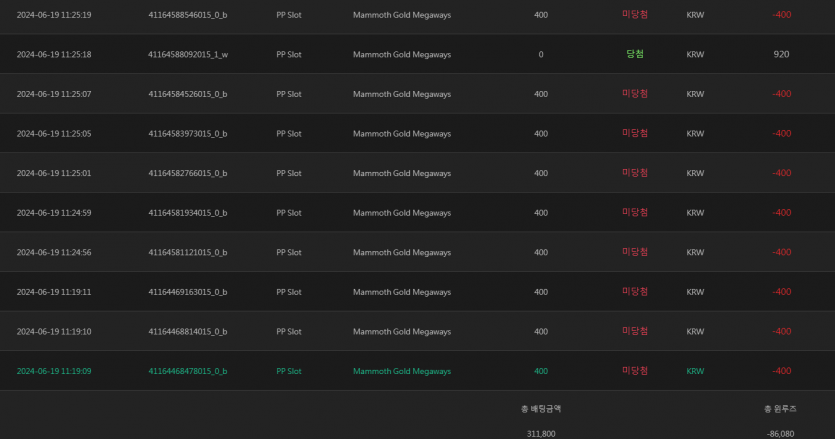Click the 920 win amount
The width and height of the screenshot is (835, 439).
click(x=781, y=54)
